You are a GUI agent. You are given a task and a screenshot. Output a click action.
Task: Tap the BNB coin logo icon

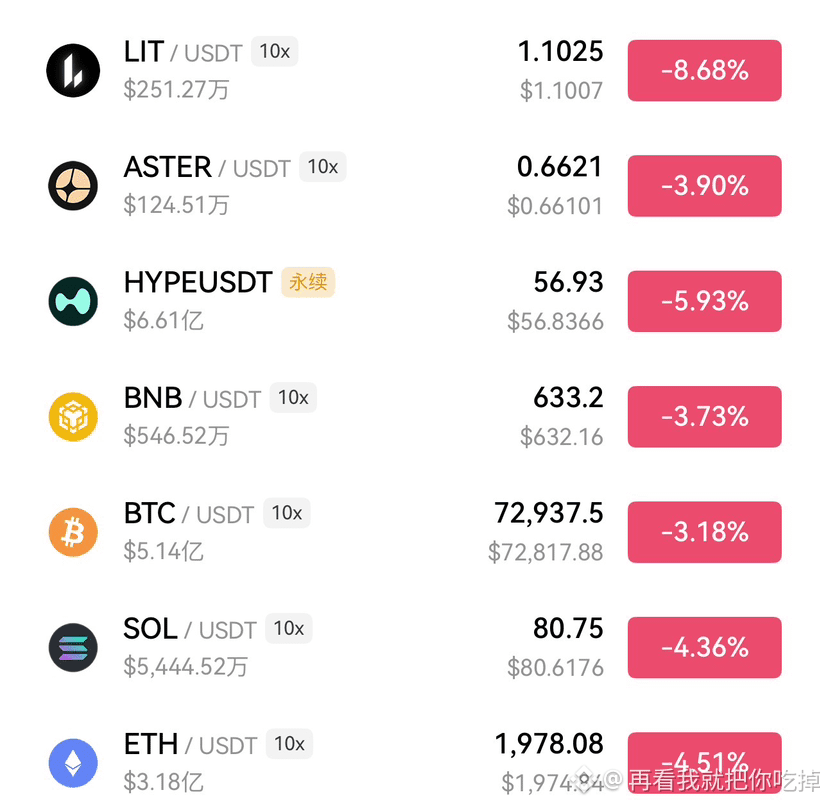(73, 417)
